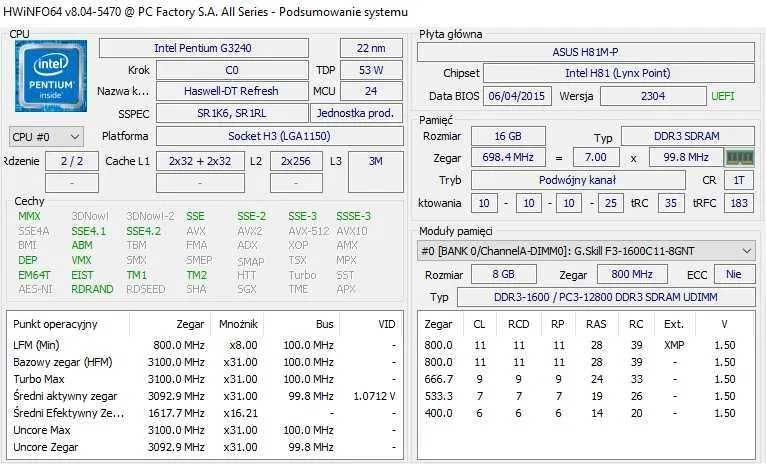Viewport: 766px width, 464px height.
Task: Click the AVX-512 feature flag
Action: [309, 231]
